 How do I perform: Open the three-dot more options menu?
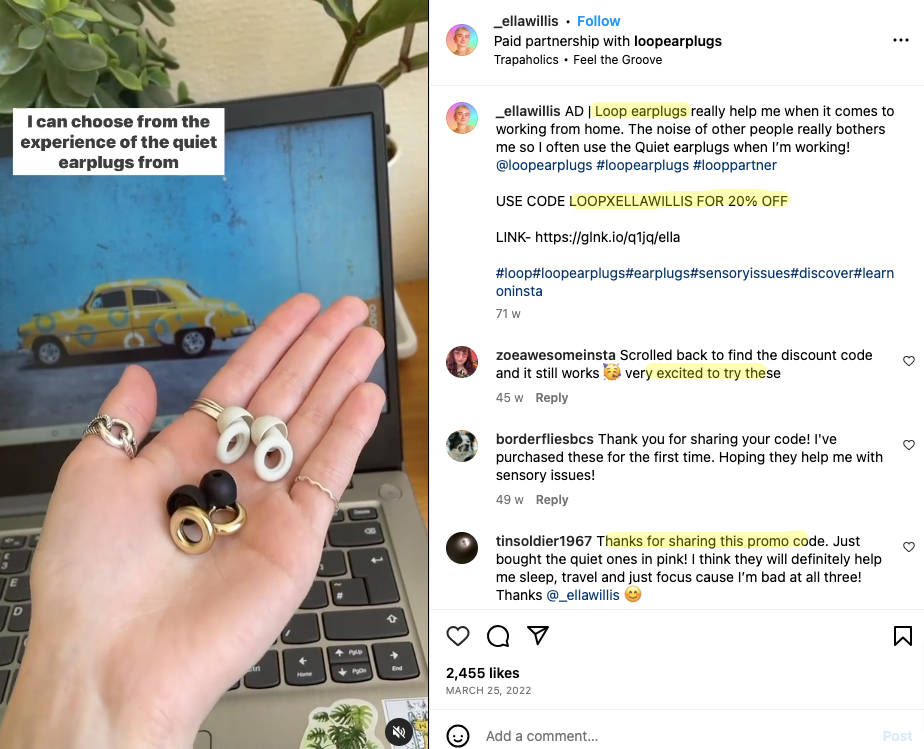(x=900, y=40)
